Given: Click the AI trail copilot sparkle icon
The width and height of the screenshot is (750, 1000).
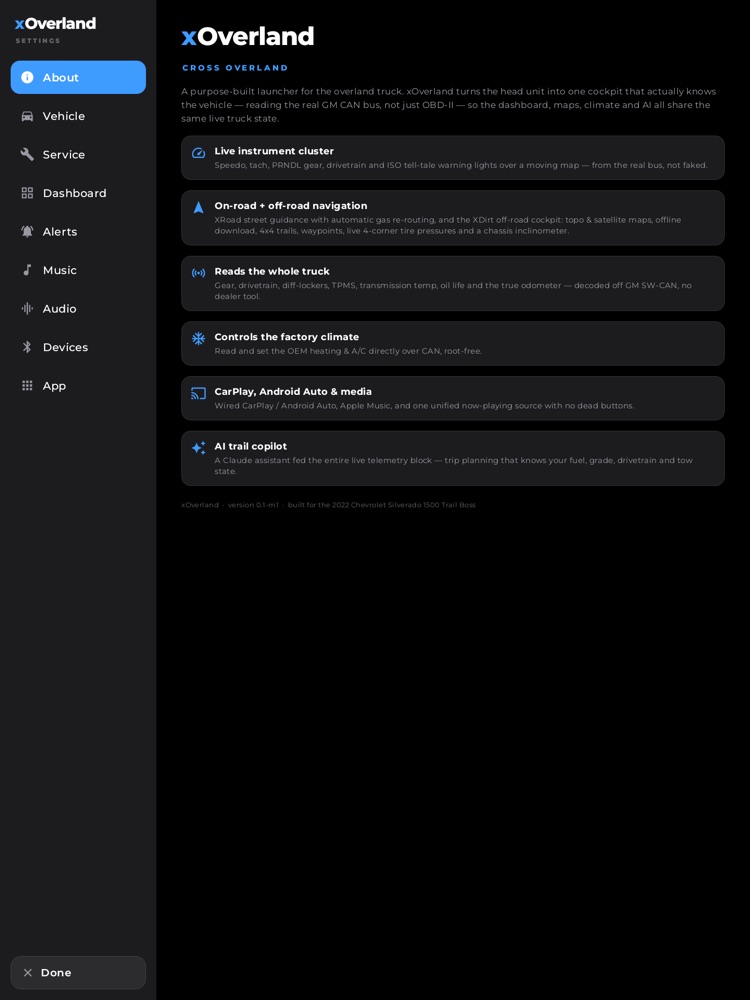Looking at the screenshot, I should coord(198,448).
